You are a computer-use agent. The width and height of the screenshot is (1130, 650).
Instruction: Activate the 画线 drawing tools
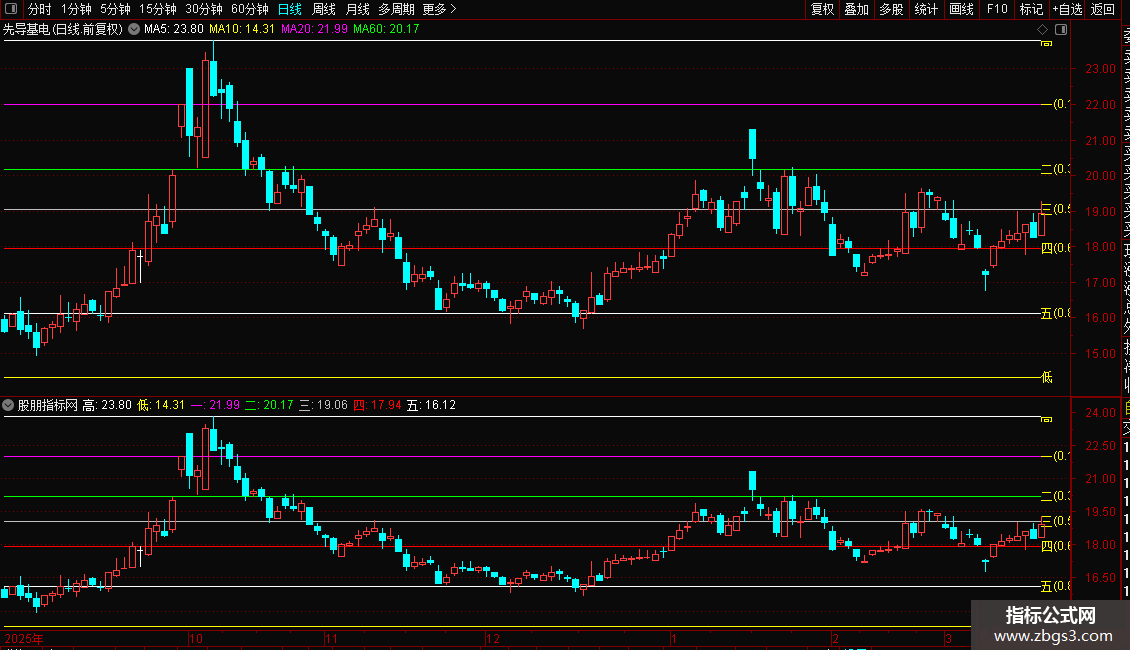pos(961,9)
